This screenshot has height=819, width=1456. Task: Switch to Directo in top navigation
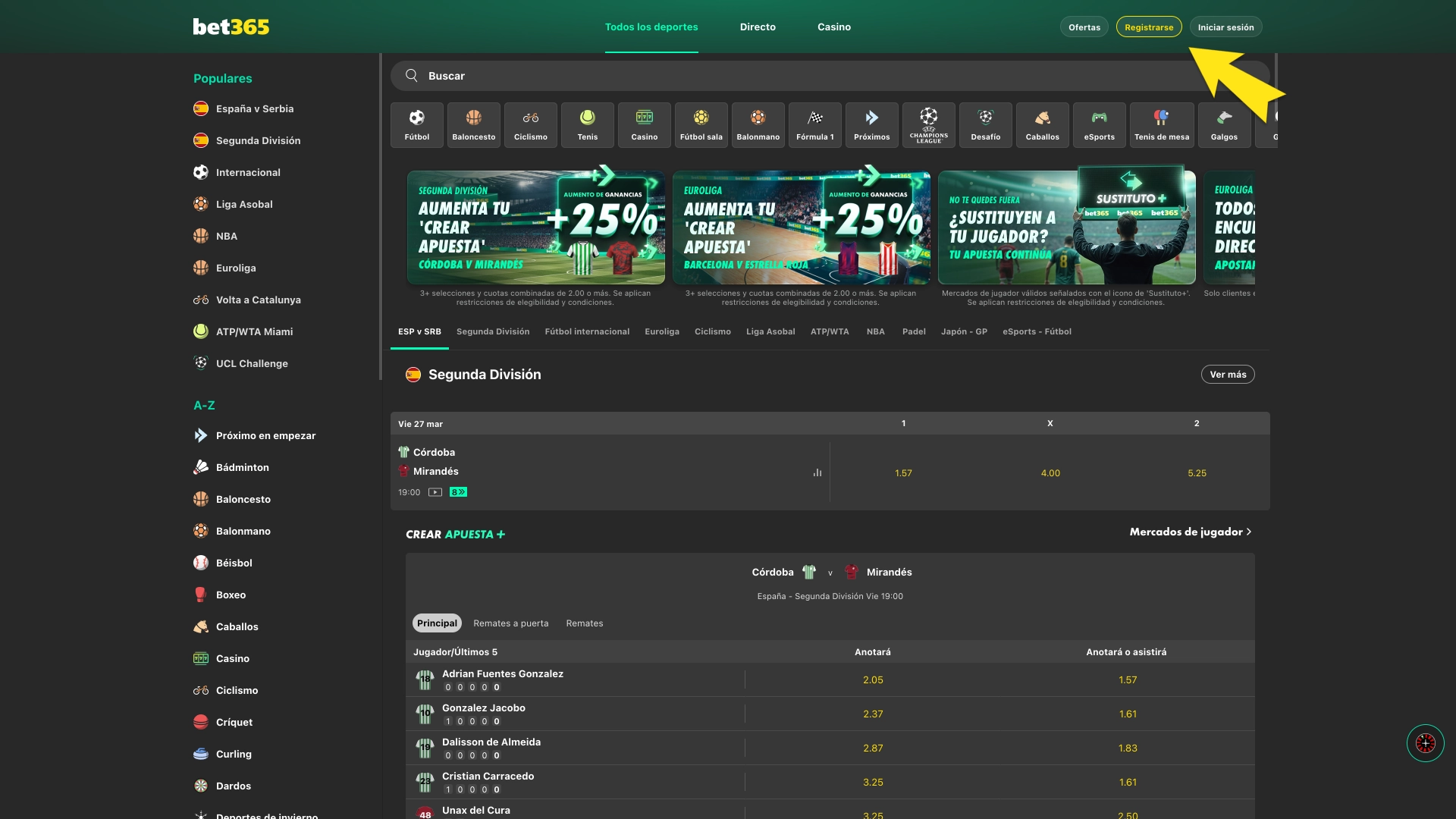(758, 27)
